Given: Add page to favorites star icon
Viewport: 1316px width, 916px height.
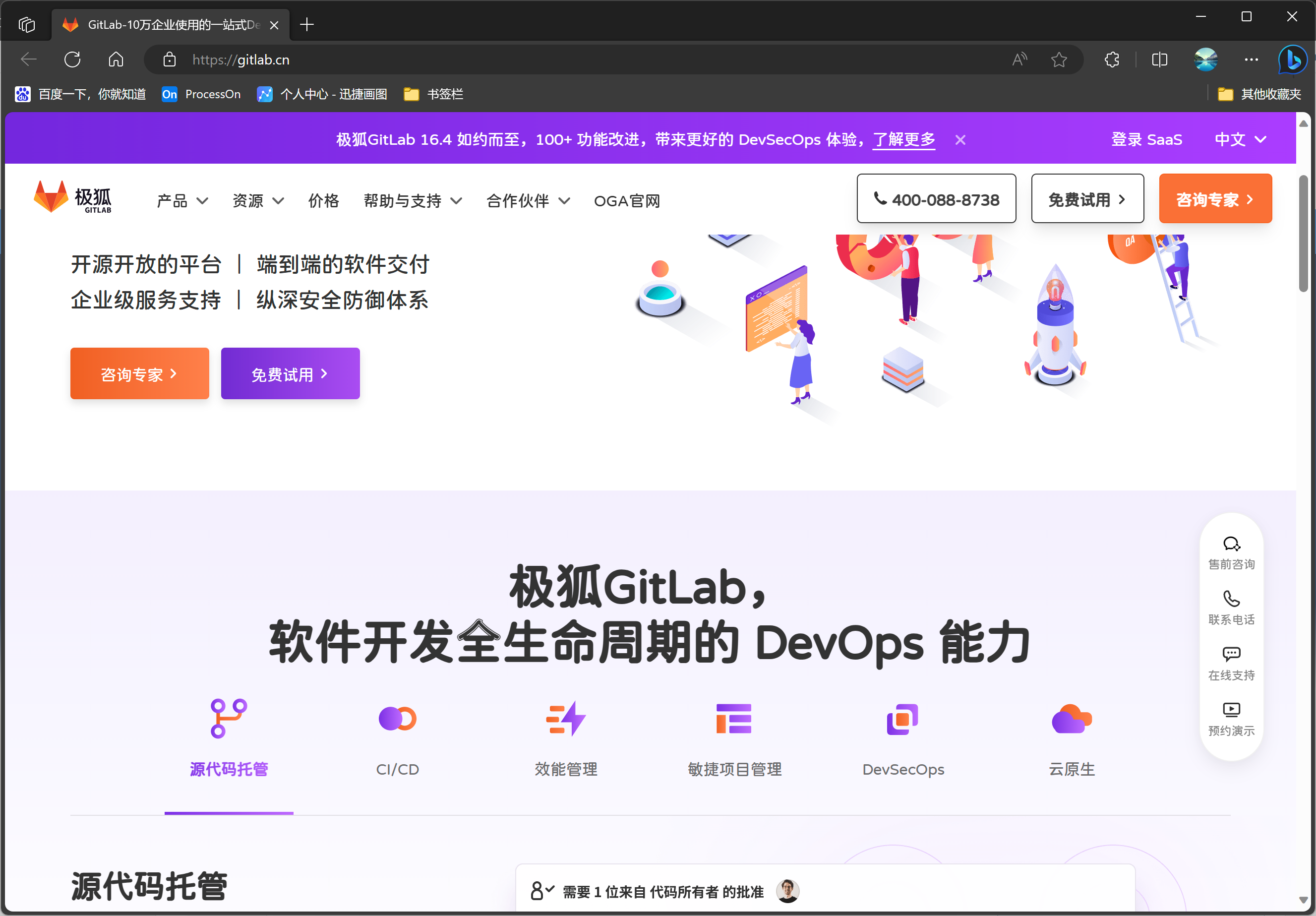Looking at the screenshot, I should (x=1059, y=60).
